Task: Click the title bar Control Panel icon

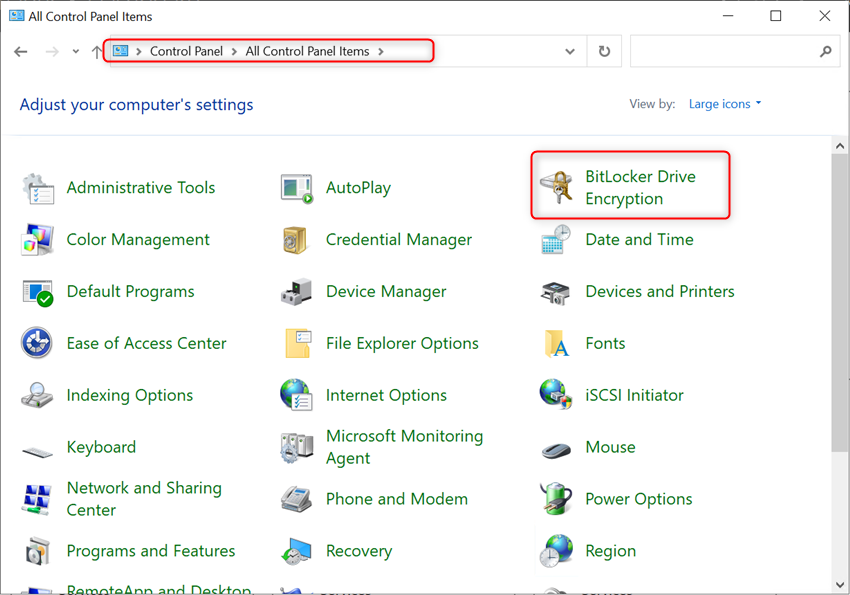Action: (17, 16)
